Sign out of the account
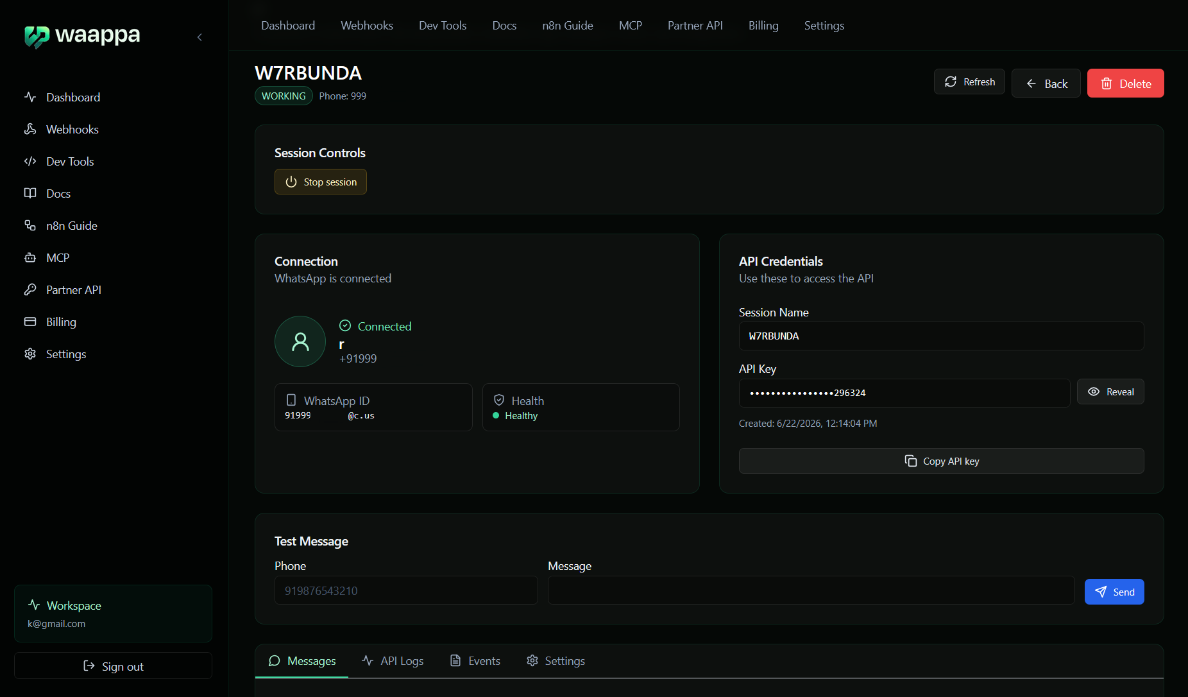This screenshot has height=697, width=1188. [113, 666]
